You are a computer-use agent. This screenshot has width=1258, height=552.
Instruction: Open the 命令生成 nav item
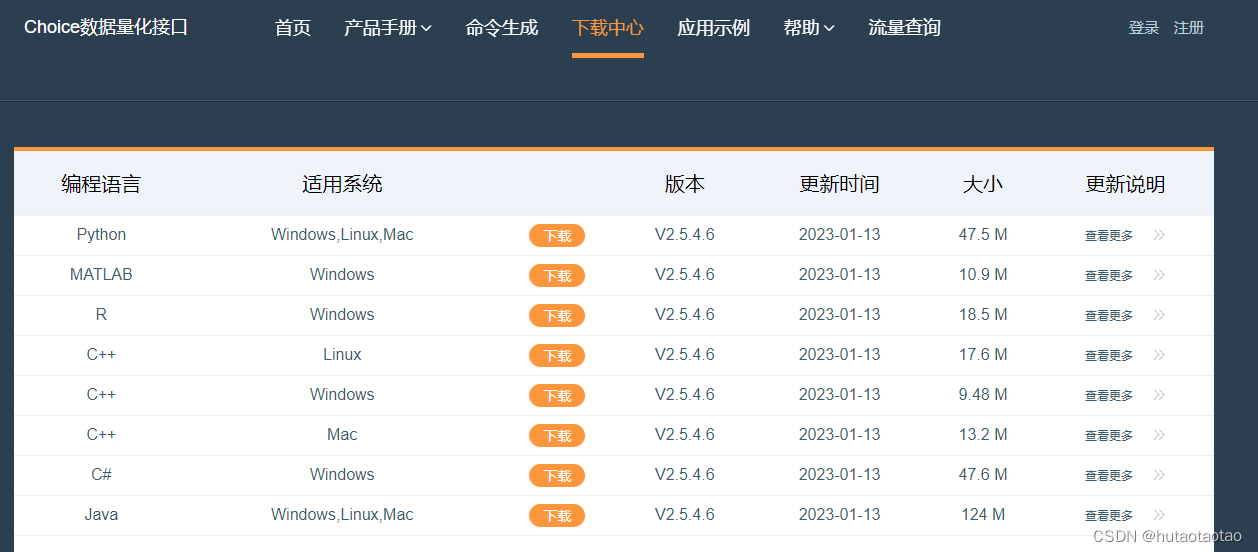[502, 28]
